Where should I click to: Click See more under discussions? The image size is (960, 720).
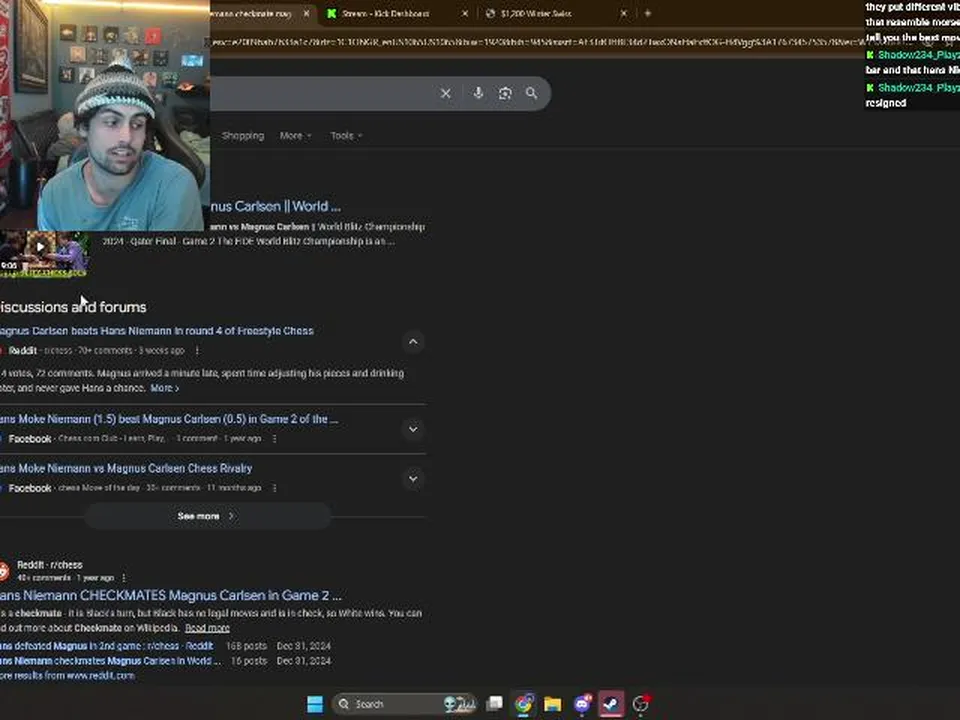click(208, 516)
